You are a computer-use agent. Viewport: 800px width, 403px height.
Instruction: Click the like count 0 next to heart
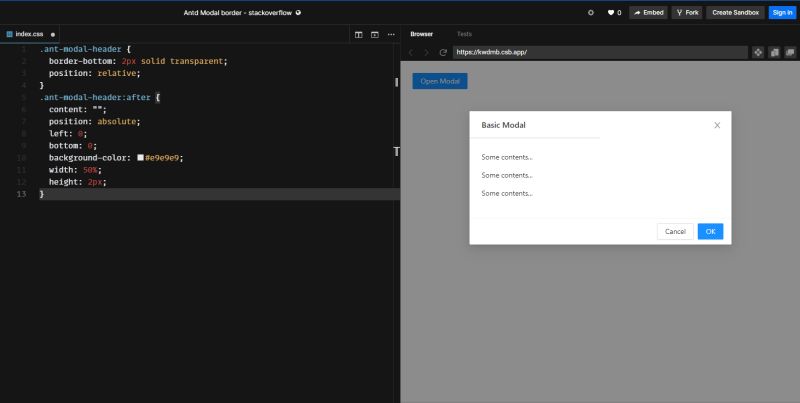pyautogui.click(x=619, y=13)
